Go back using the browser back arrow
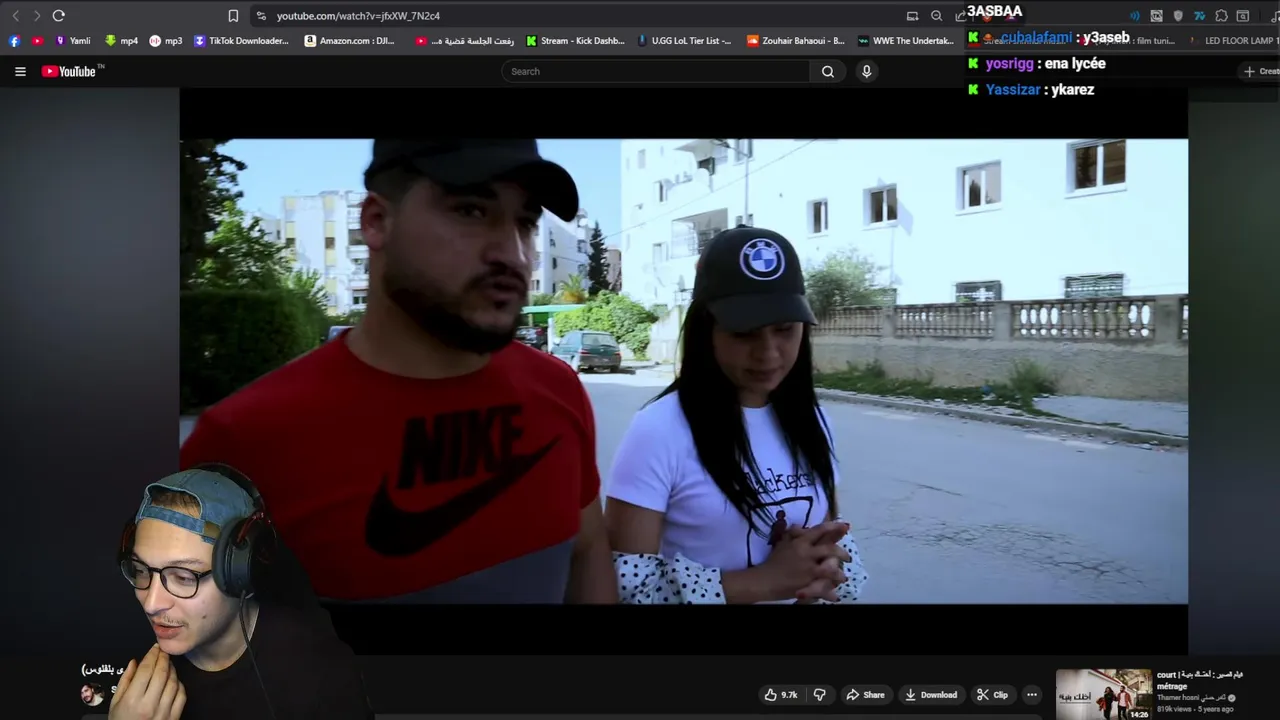The image size is (1280, 720). 15,16
